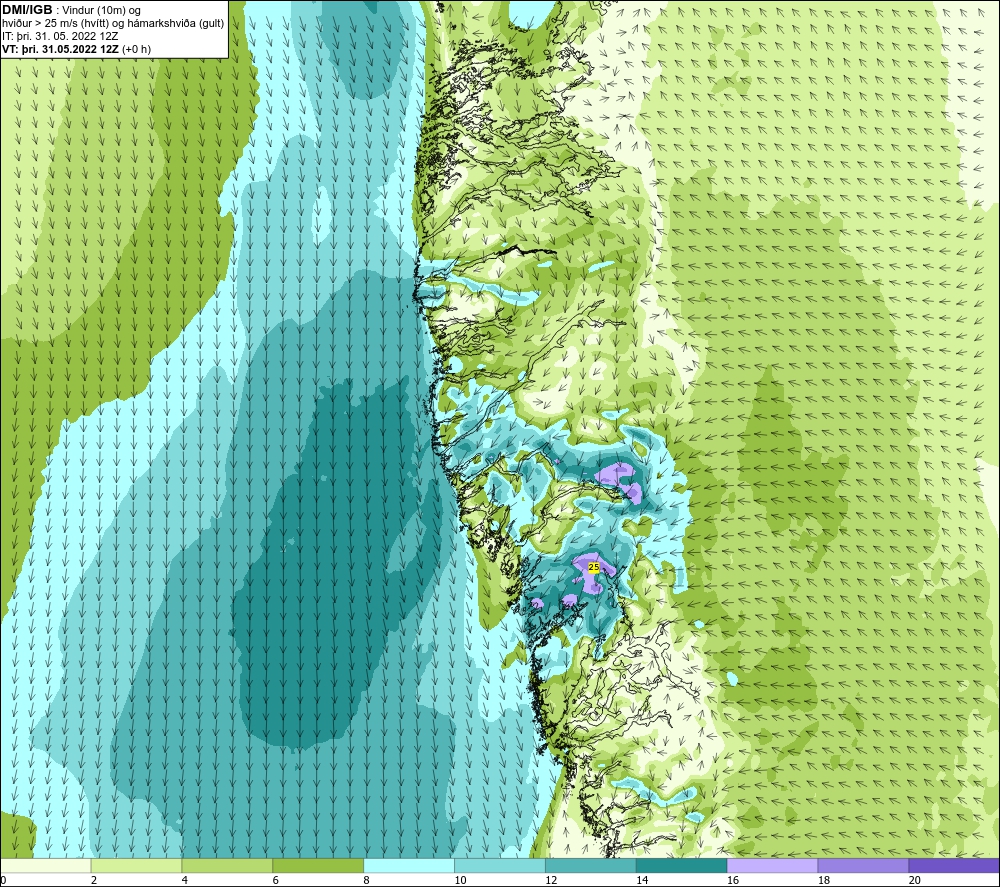Click the 10–12 m/s cyan legend swatch
Screen dimensions: 1000x887
(500, 865)
